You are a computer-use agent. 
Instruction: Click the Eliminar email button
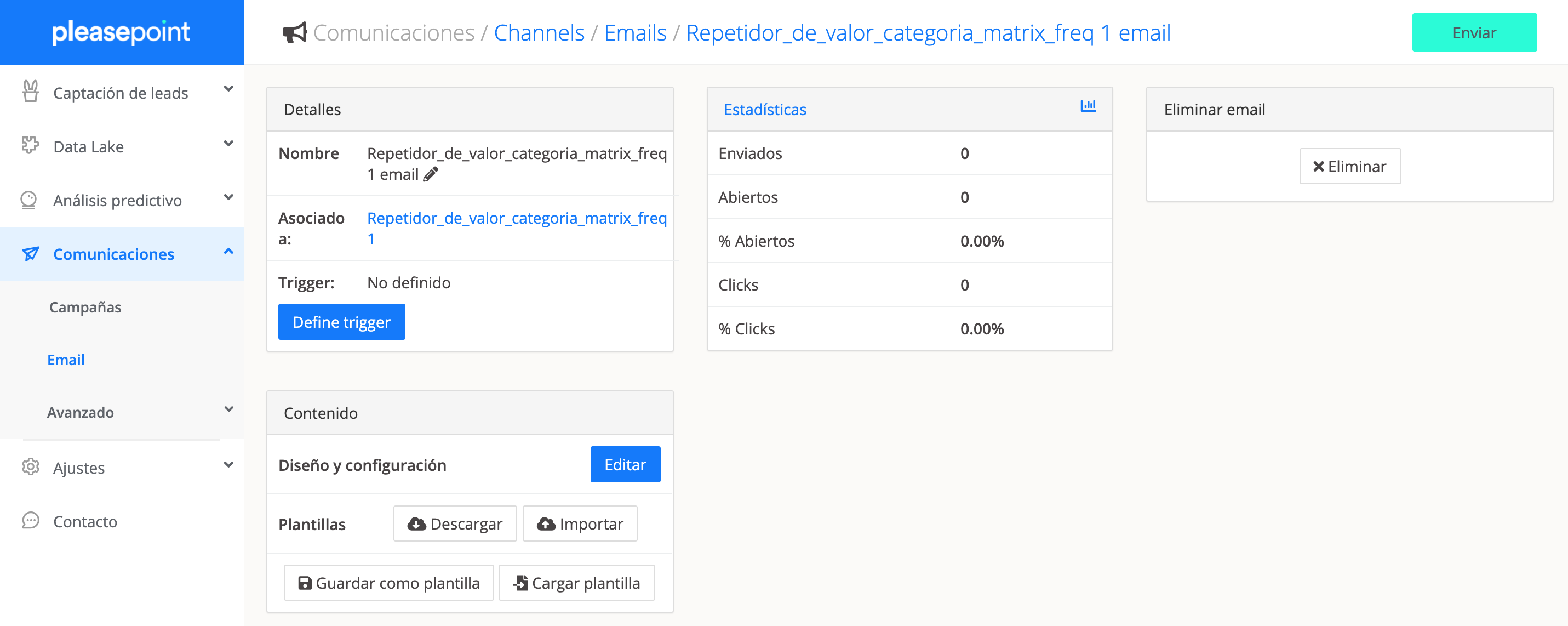tap(1349, 166)
